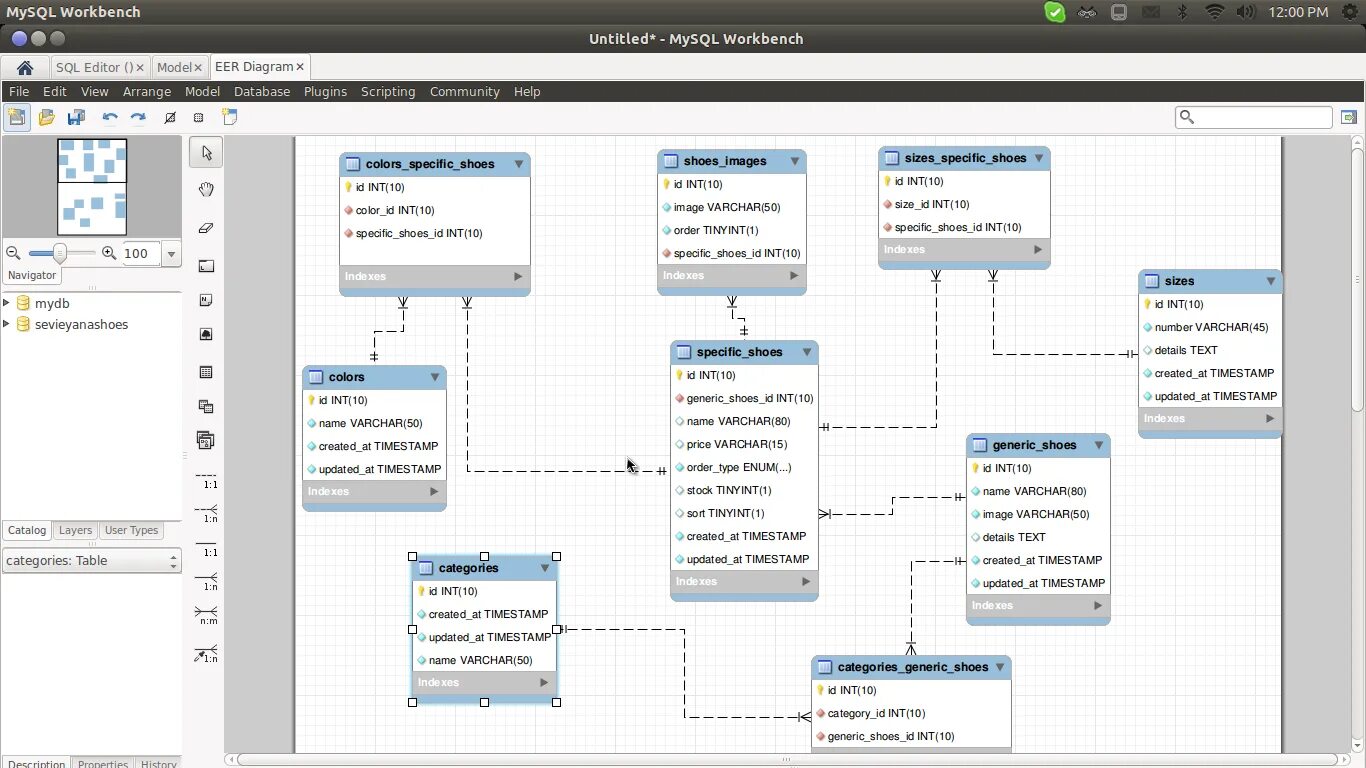Click the Wi-Fi icon in system tray
The image size is (1366, 768).
coord(1214,12)
